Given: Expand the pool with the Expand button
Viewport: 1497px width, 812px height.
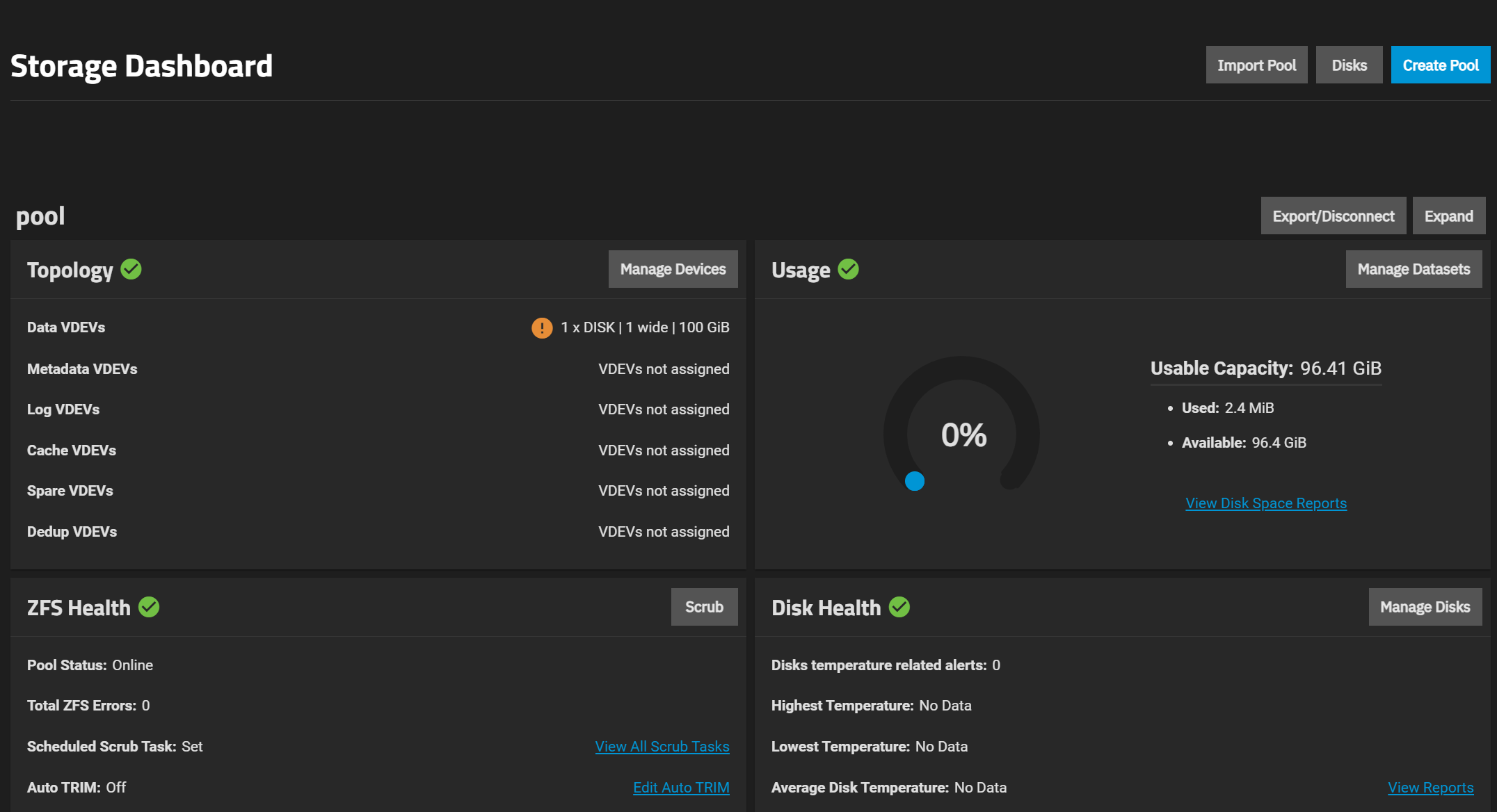Looking at the screenshot, I should pyautogui.click(x=1448, y=216).
